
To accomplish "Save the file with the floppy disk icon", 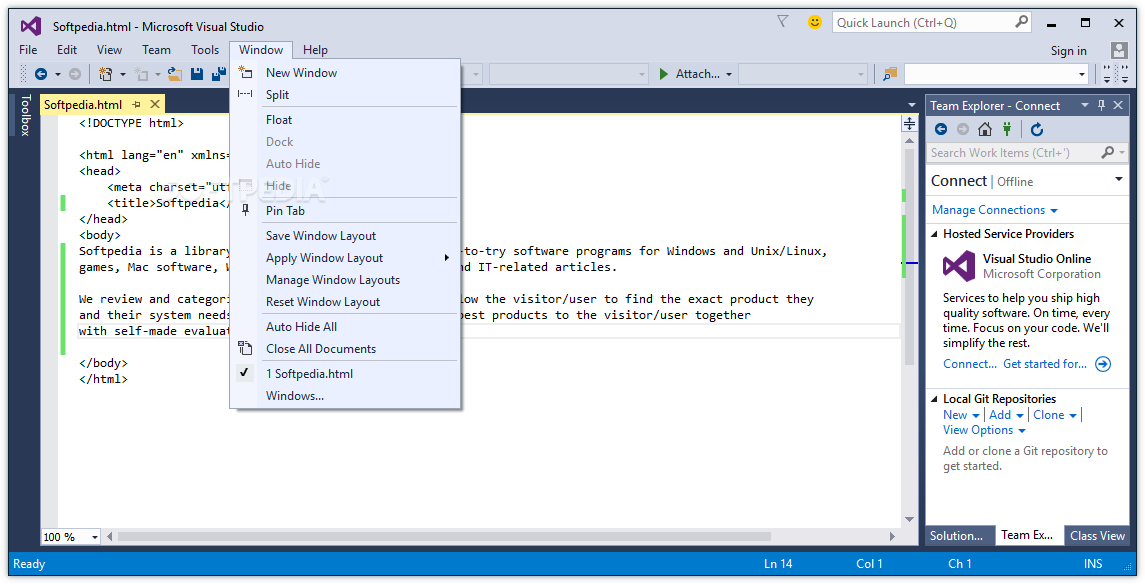I will point(196,74).
